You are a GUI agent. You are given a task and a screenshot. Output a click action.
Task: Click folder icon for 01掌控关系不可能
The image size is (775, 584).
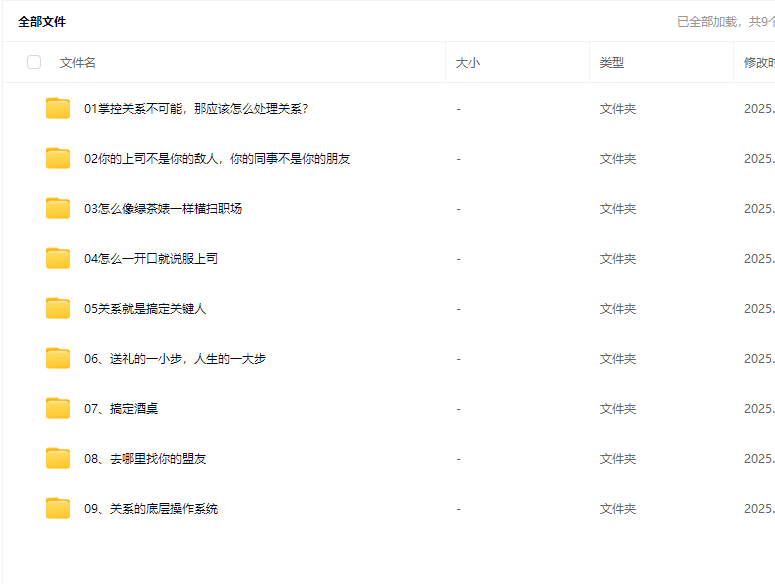point(58,108)
